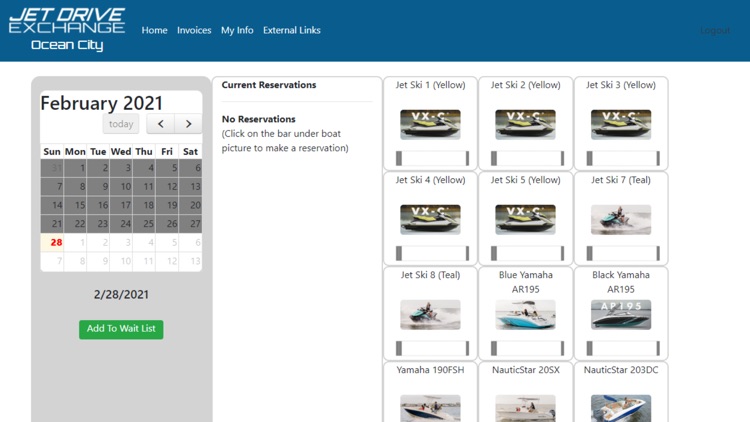Open External Links in the navbar
The width and height of the screenshot is (750, 422).
click(x=291, y=30)
